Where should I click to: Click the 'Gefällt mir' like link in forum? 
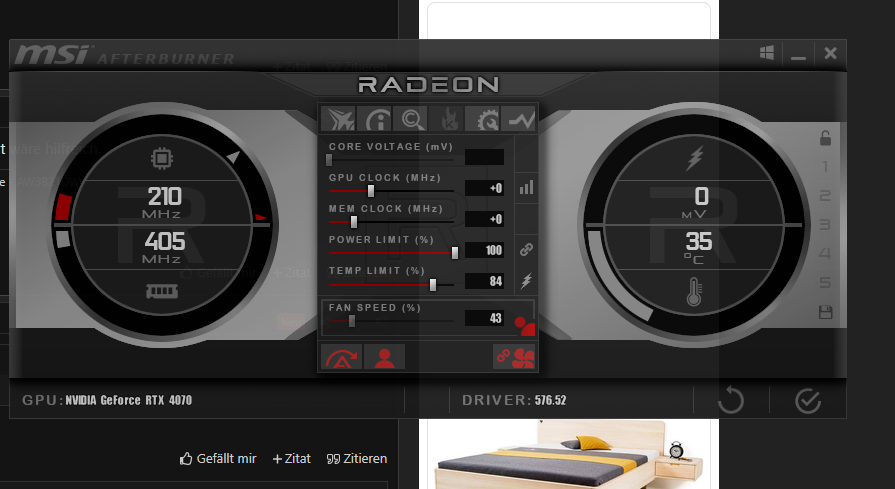point(218,458)
